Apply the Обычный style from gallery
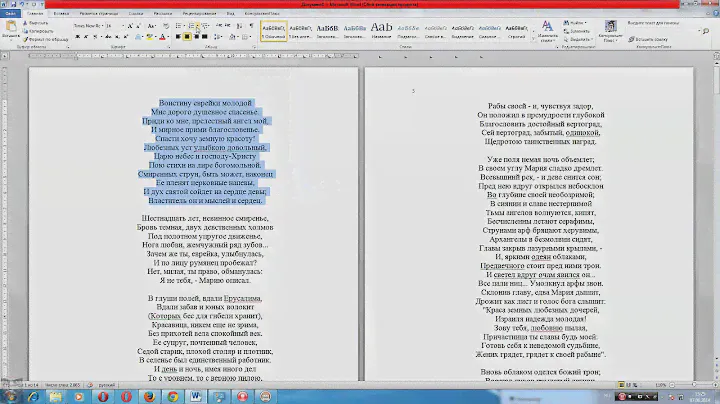Viewport: 720px width, 404px height. tap(272, 30)
